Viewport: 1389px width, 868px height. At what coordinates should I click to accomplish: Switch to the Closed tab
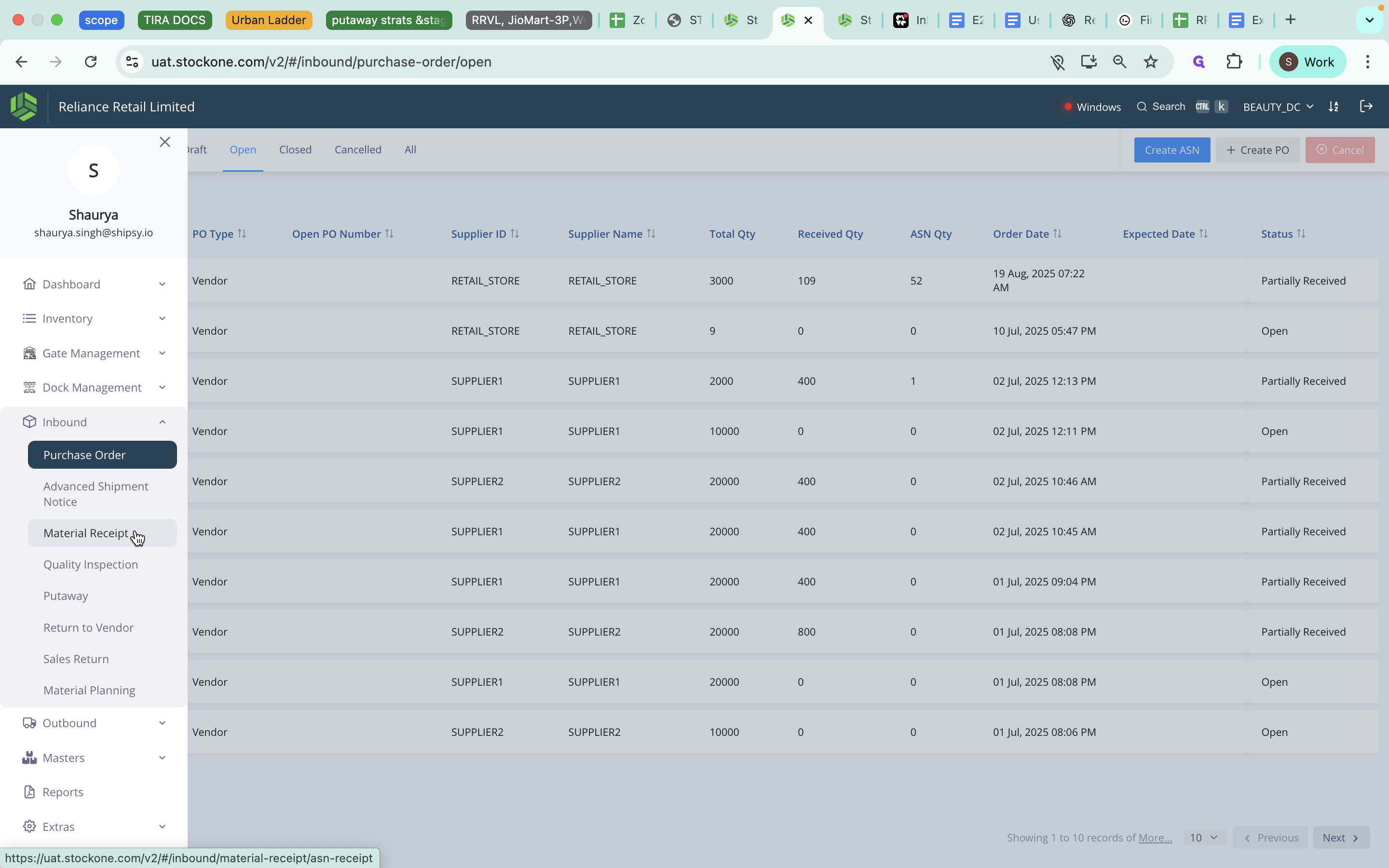[295, 150]
